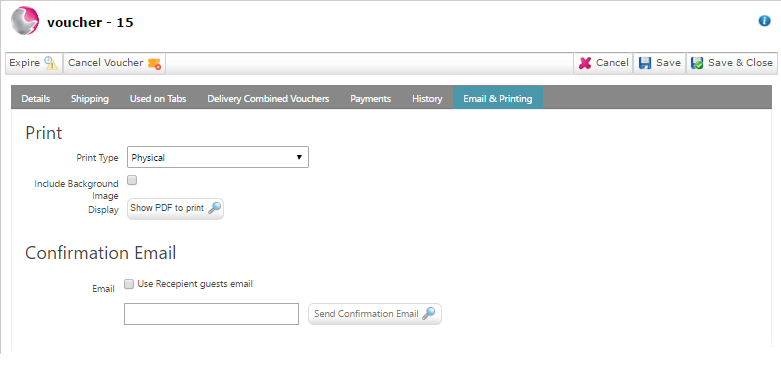Click the blue info icon
The image size is (781, 382).
pyautogui.click(x=764, y=21)
